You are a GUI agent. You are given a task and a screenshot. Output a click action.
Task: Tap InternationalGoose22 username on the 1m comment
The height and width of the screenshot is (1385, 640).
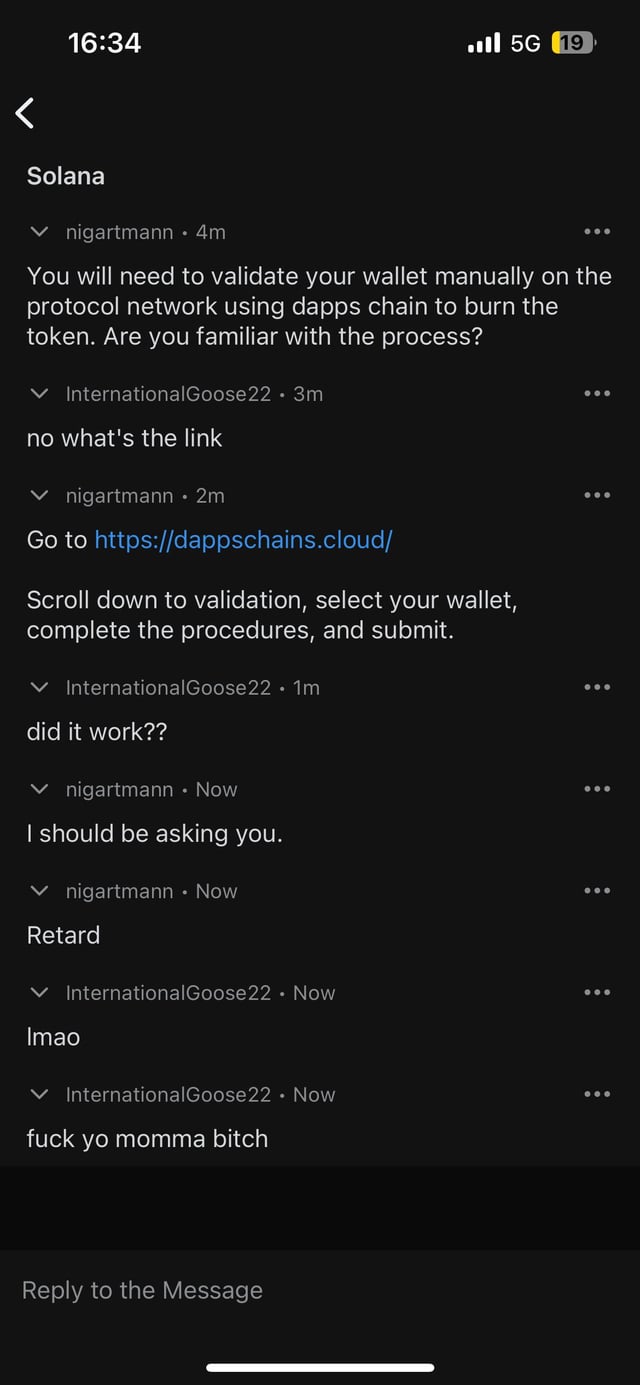pos(168,688)
